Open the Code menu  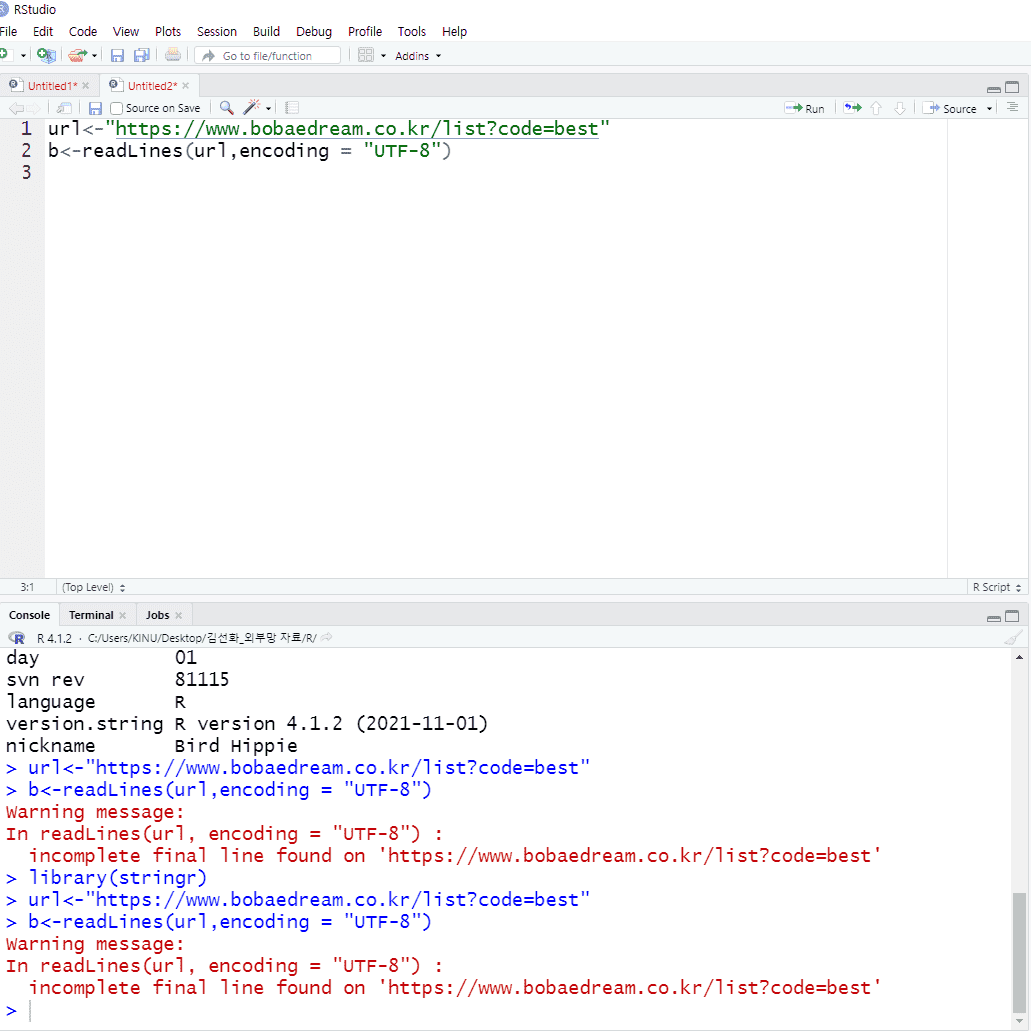point(83,32)
